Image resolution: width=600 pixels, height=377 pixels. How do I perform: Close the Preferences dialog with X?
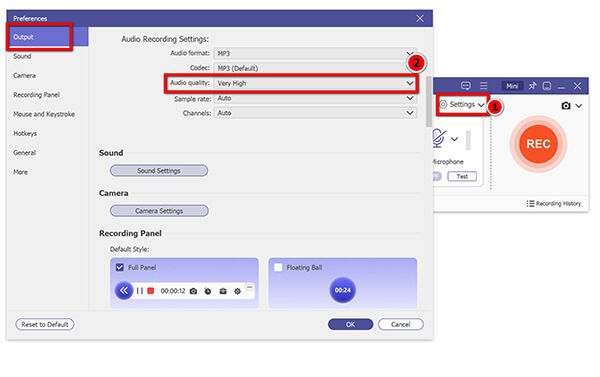click(420, 18)
